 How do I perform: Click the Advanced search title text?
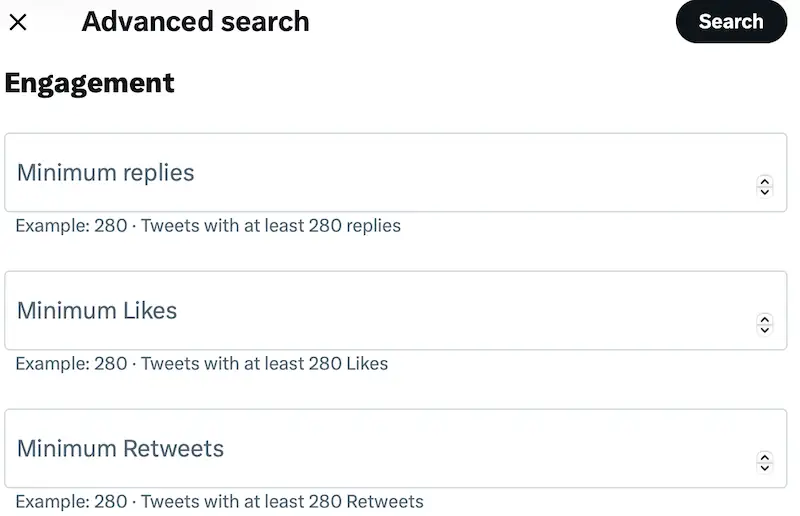click(195, 22)
